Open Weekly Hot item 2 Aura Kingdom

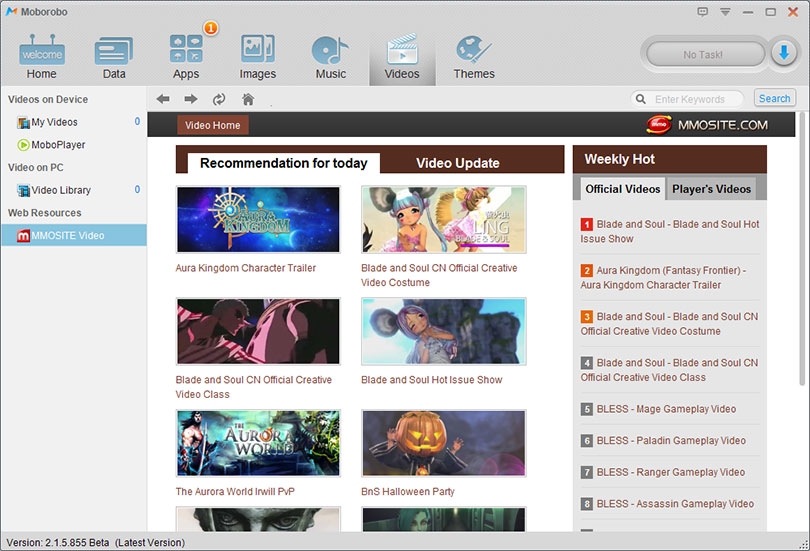(x=663, y=277)
